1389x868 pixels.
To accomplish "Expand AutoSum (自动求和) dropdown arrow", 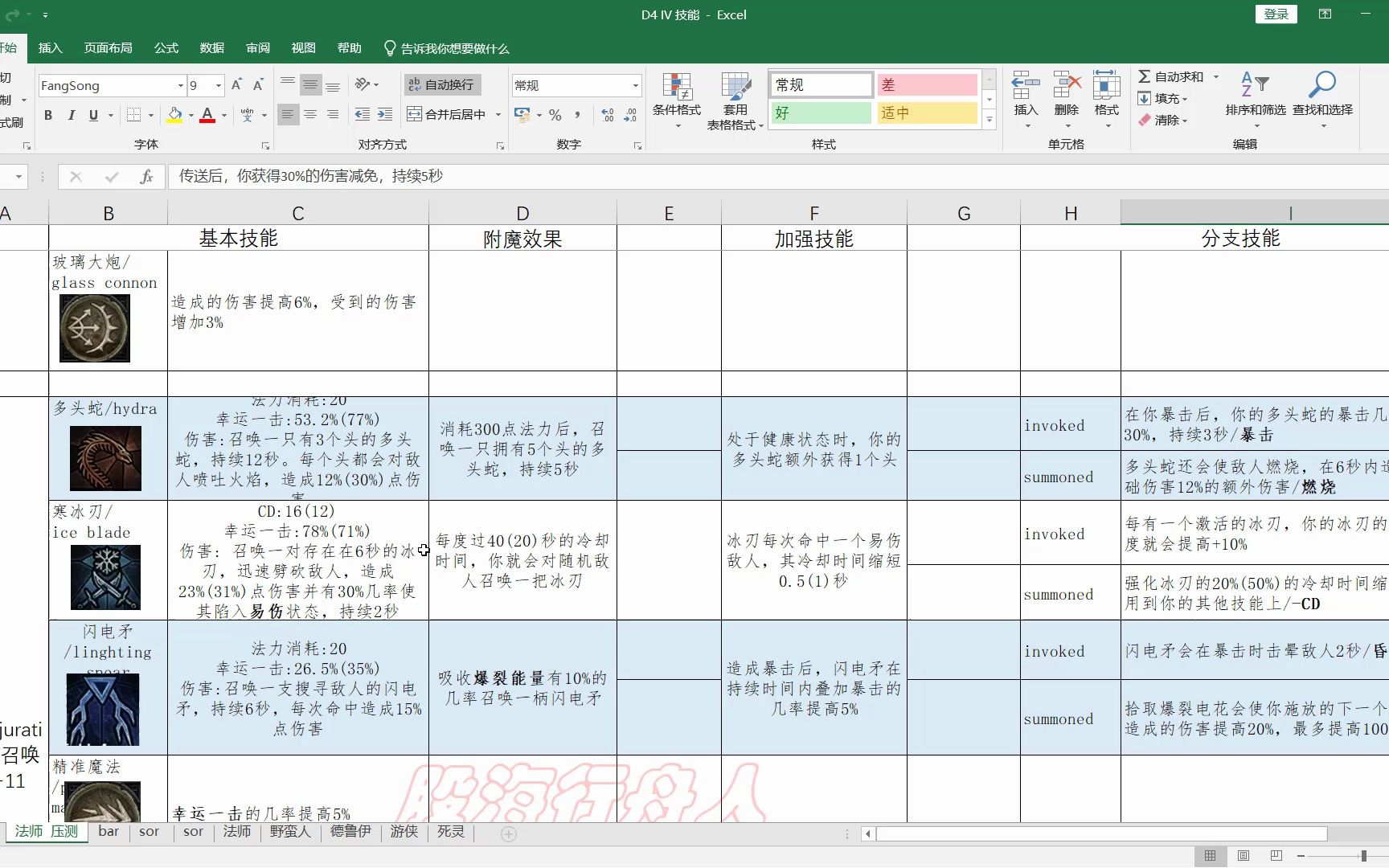I will (x=1216, y=76).
